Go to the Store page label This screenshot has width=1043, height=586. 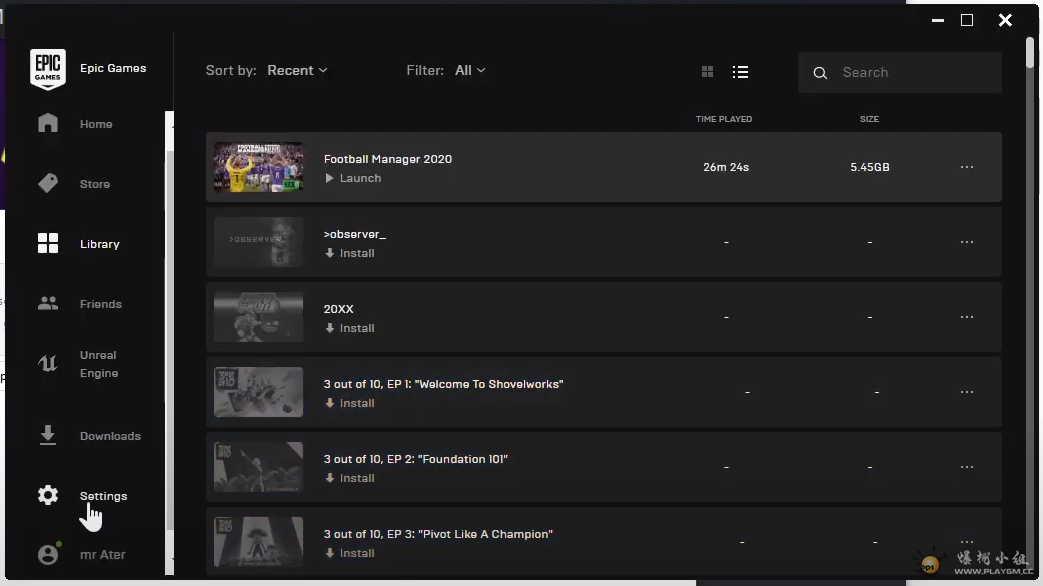94,184
